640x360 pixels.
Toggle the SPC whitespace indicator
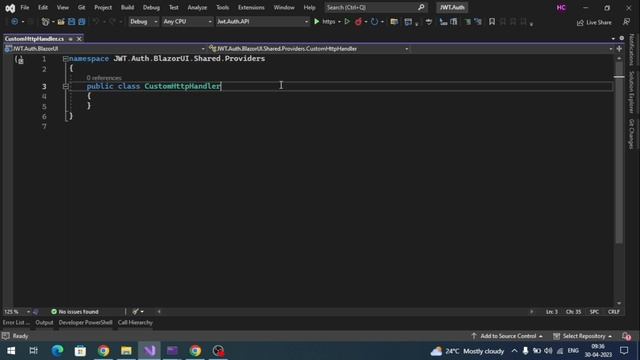pos(594,311)
